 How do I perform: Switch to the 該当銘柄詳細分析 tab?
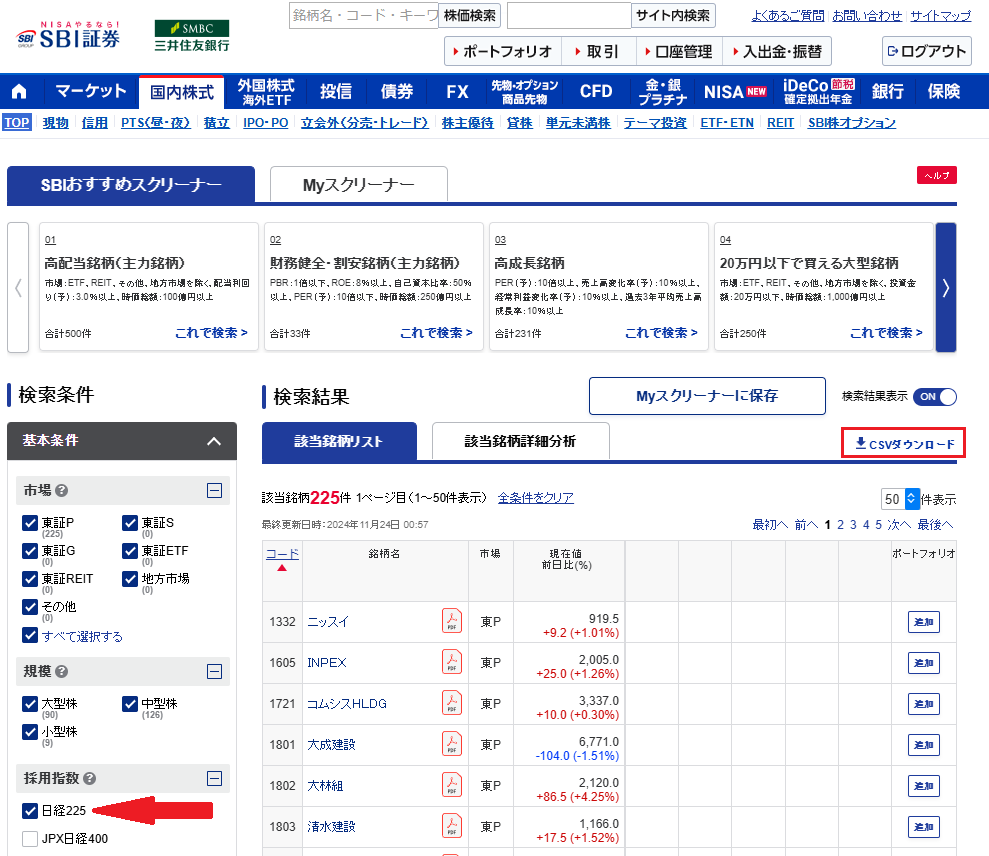pos(520,440)
